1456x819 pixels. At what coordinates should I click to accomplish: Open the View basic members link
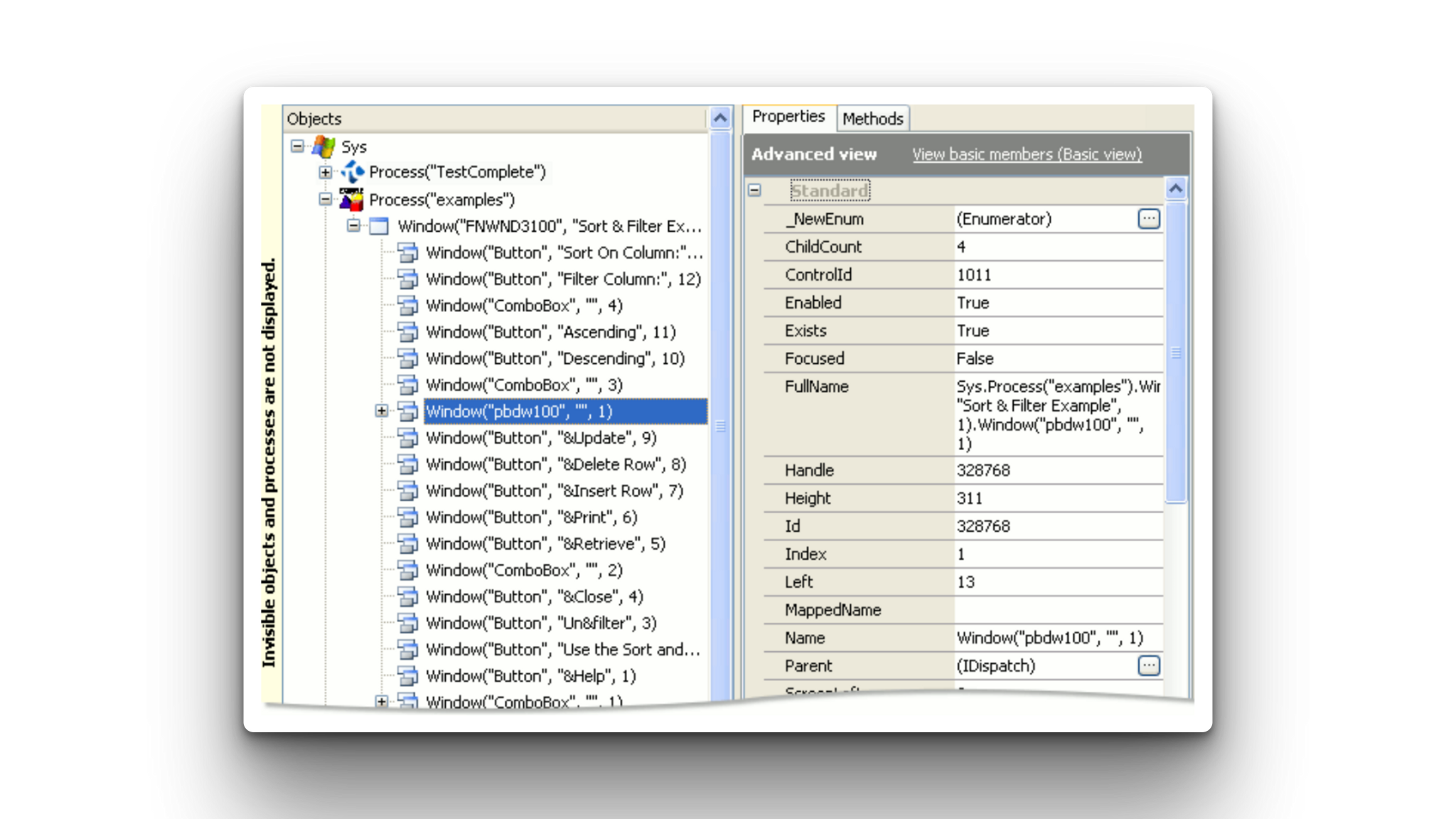[1027, 154]
